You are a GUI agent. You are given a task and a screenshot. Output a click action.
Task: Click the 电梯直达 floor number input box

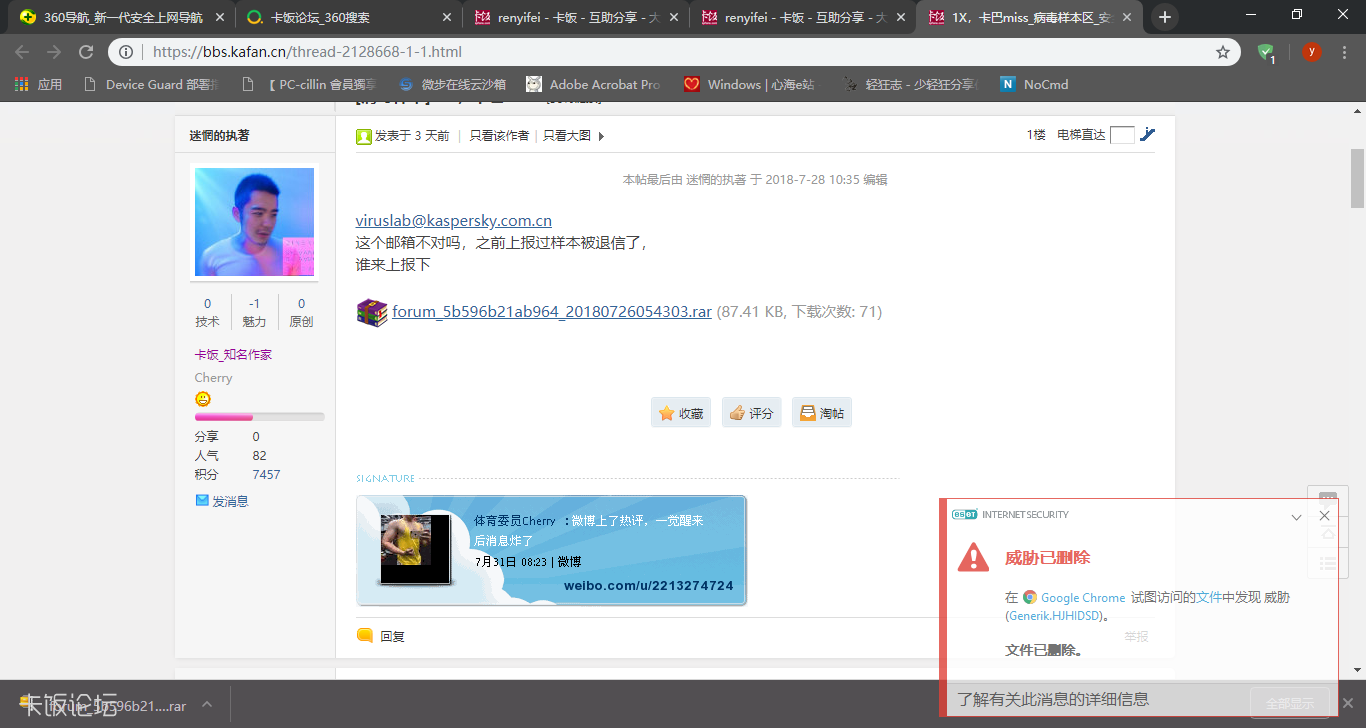pyautogui.click(x=1122, y=135)
